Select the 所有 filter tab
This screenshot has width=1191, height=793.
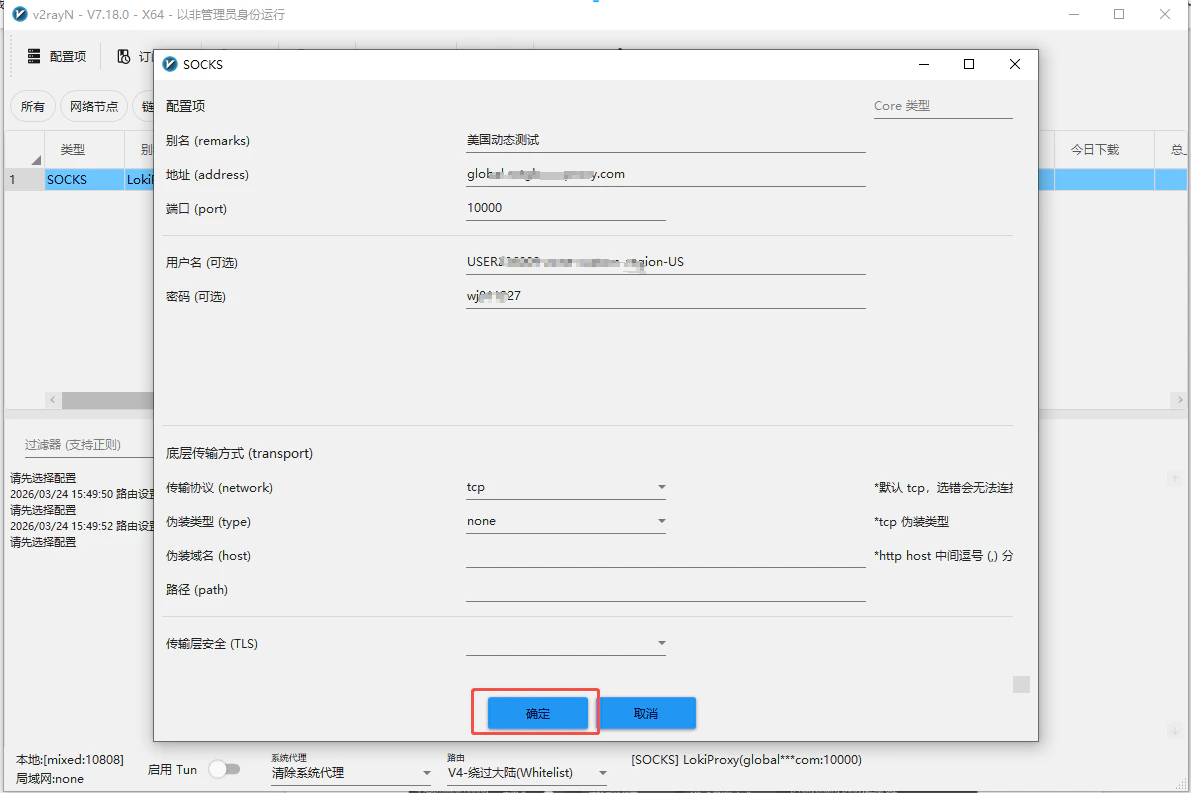click(32, 106)
